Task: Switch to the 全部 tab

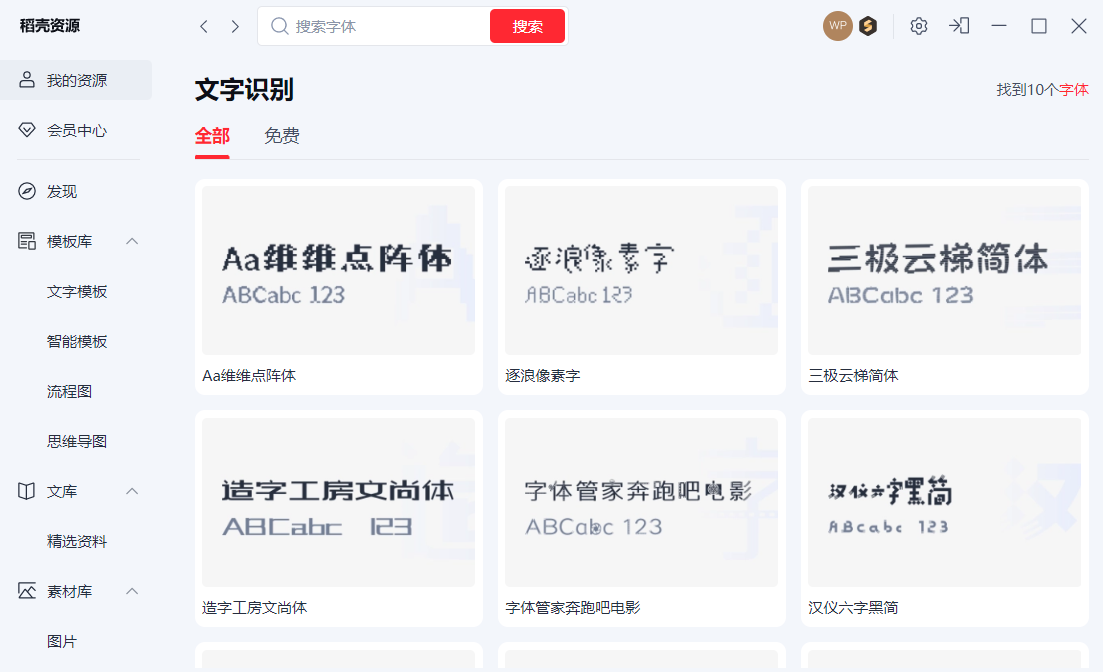Action: (x=212, y=135)
